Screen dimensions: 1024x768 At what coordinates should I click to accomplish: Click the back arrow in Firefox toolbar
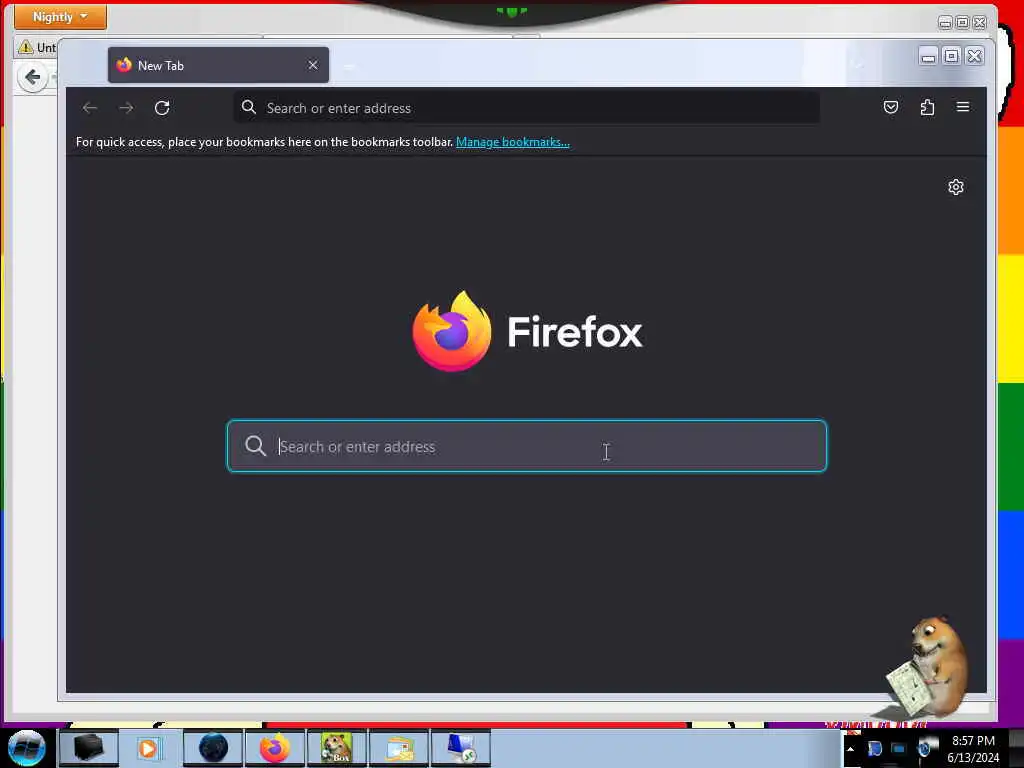coord(90,108)
